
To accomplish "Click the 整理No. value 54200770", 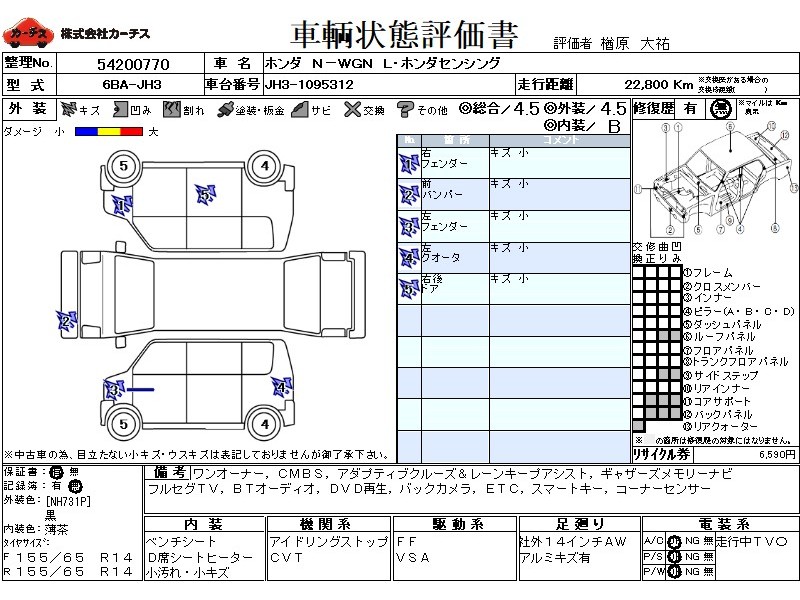I will point(133,64).
